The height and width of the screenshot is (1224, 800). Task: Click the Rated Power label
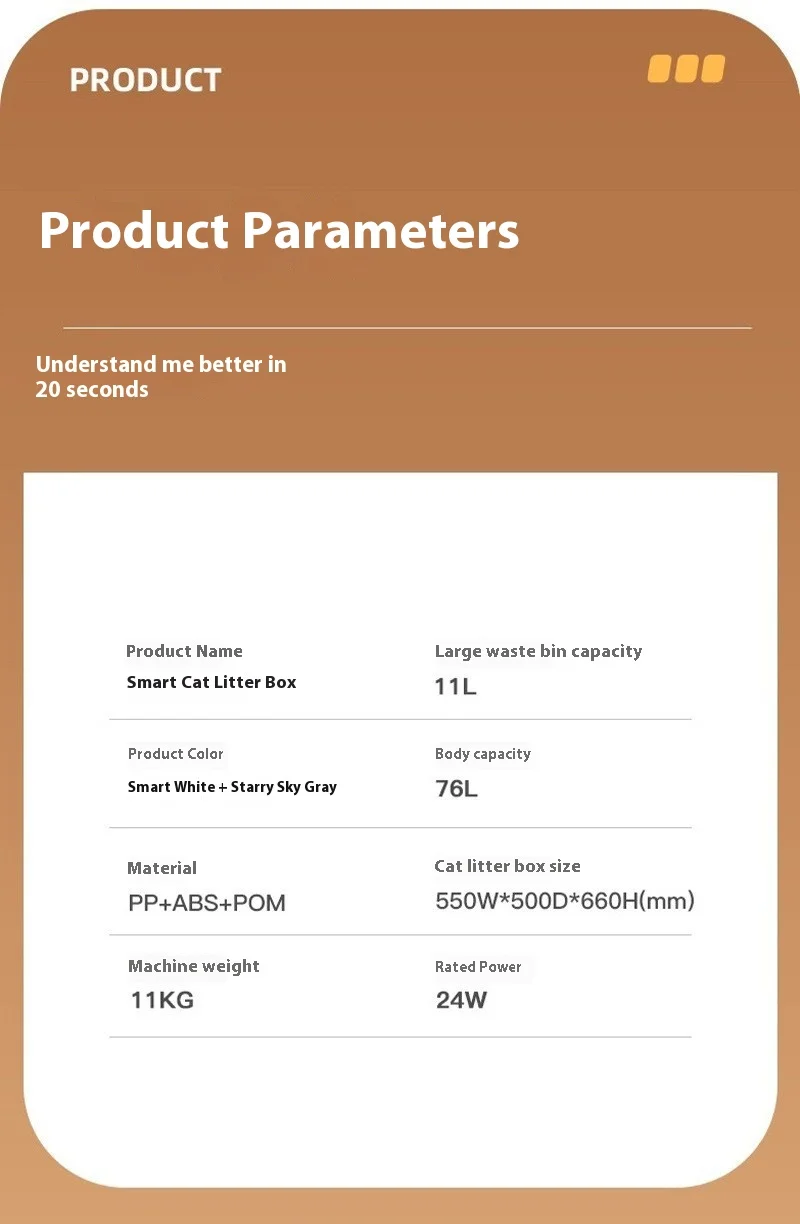478,967
